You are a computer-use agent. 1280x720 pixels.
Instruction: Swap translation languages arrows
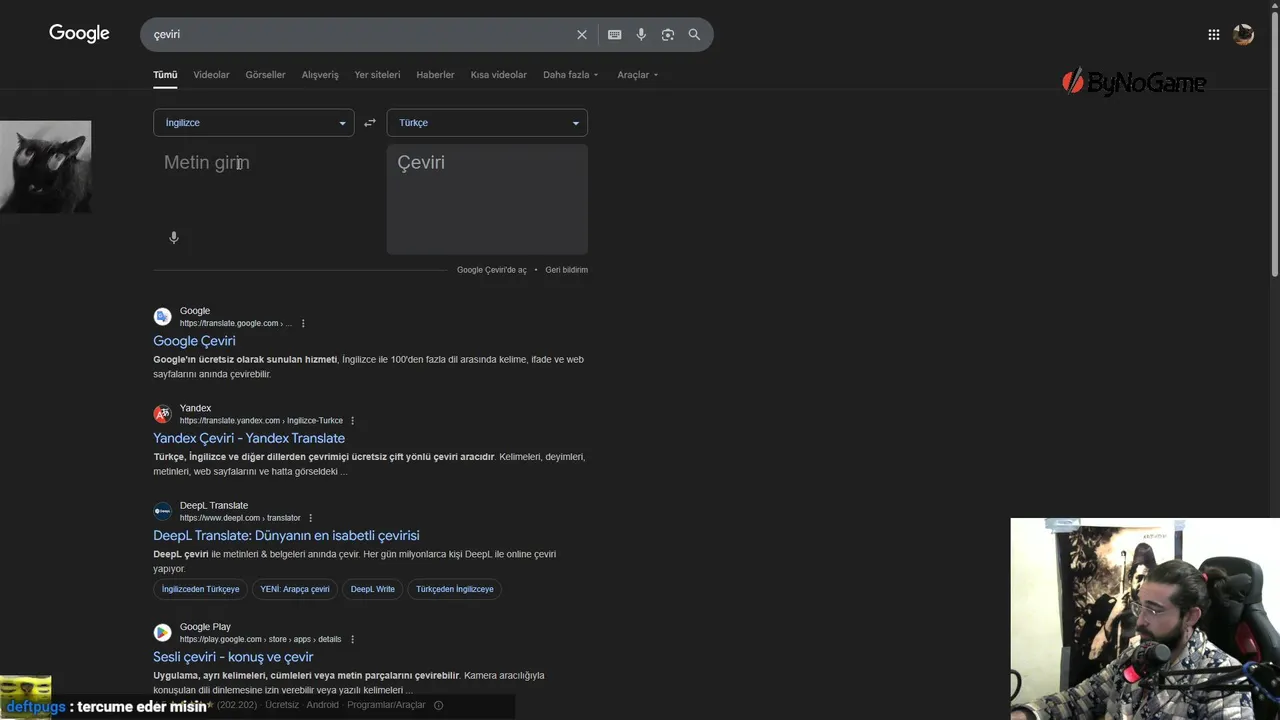click(370, 123)
